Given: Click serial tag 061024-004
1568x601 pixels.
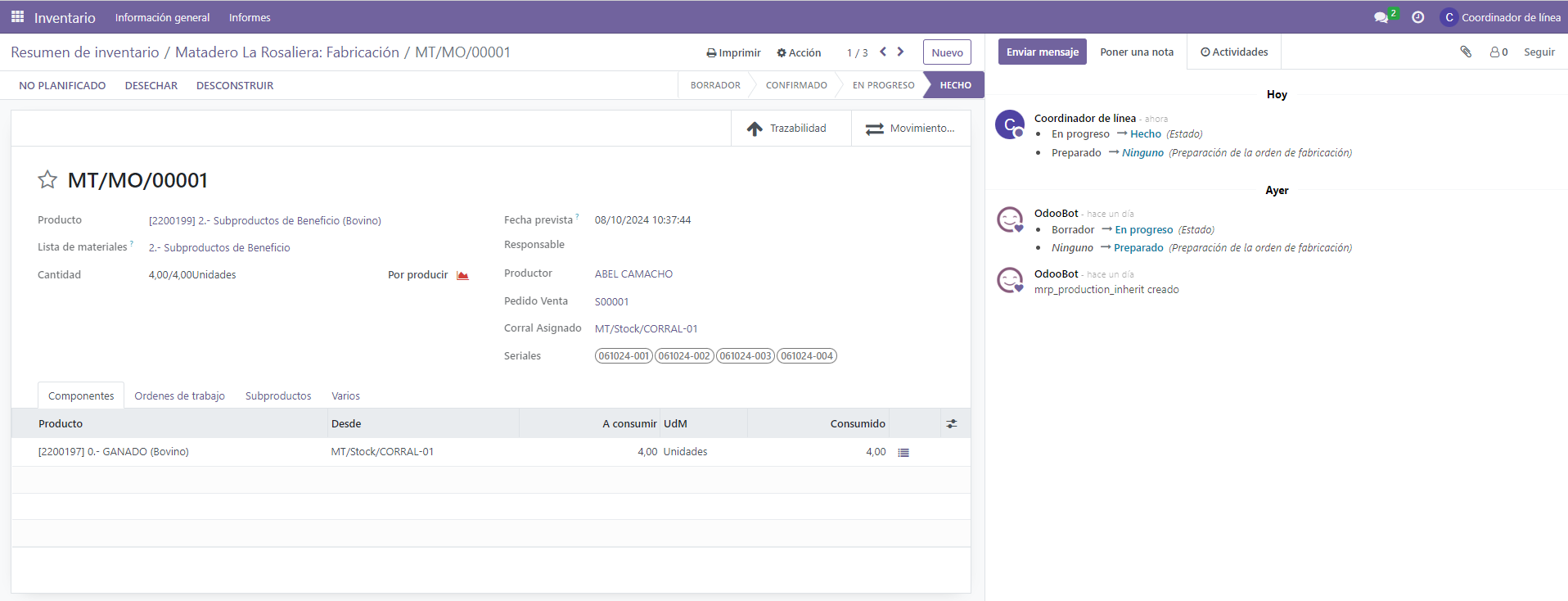Looking at the screenshot, I should [807, 355].
